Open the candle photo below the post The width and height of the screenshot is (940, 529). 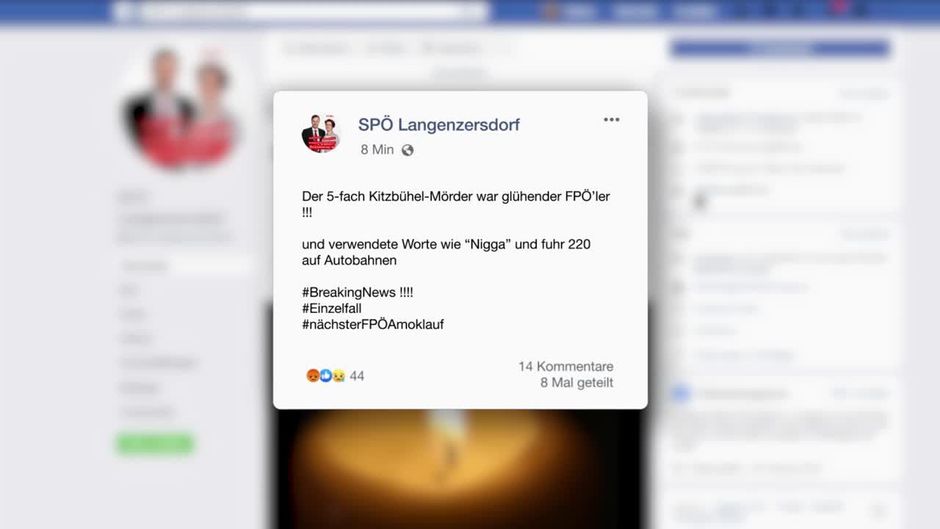point(460,469)
